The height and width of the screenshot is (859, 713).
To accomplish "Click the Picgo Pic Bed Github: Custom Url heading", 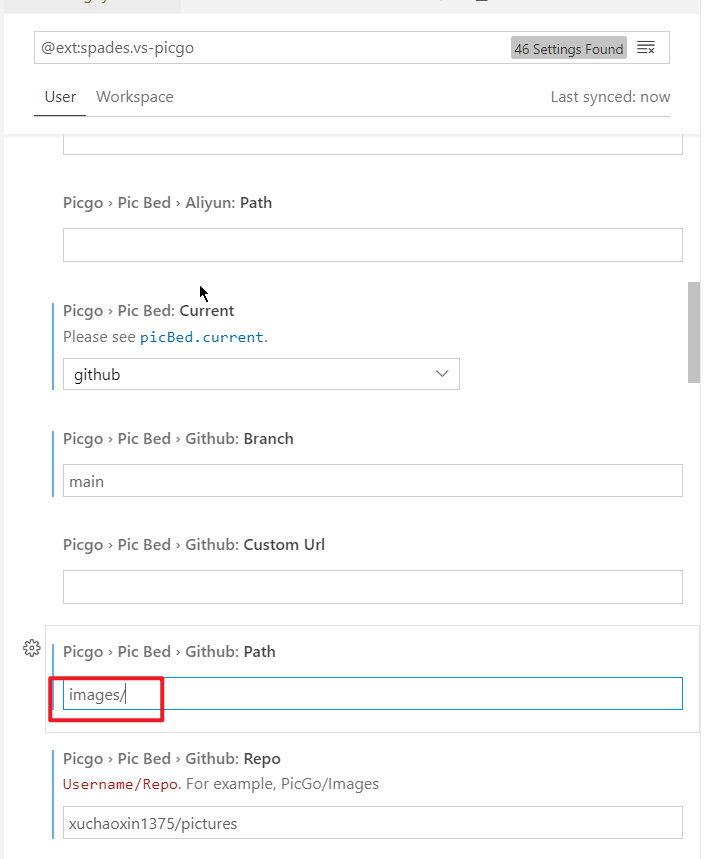I will (194, 545).
